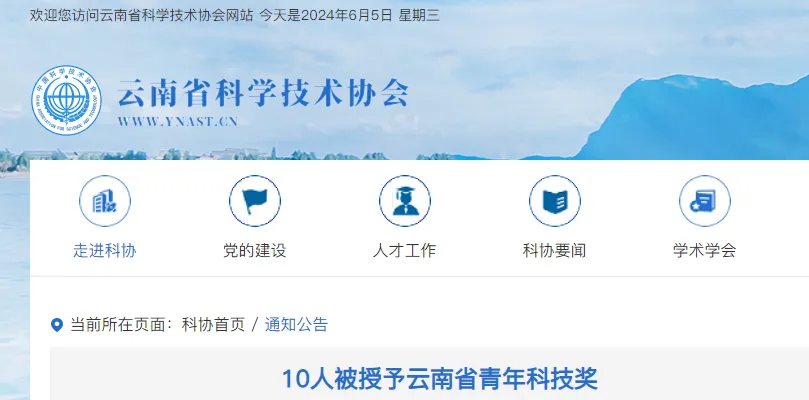Open the 走进科协 building icon
This screenshot has height=400, width=809.
(105, 201)
